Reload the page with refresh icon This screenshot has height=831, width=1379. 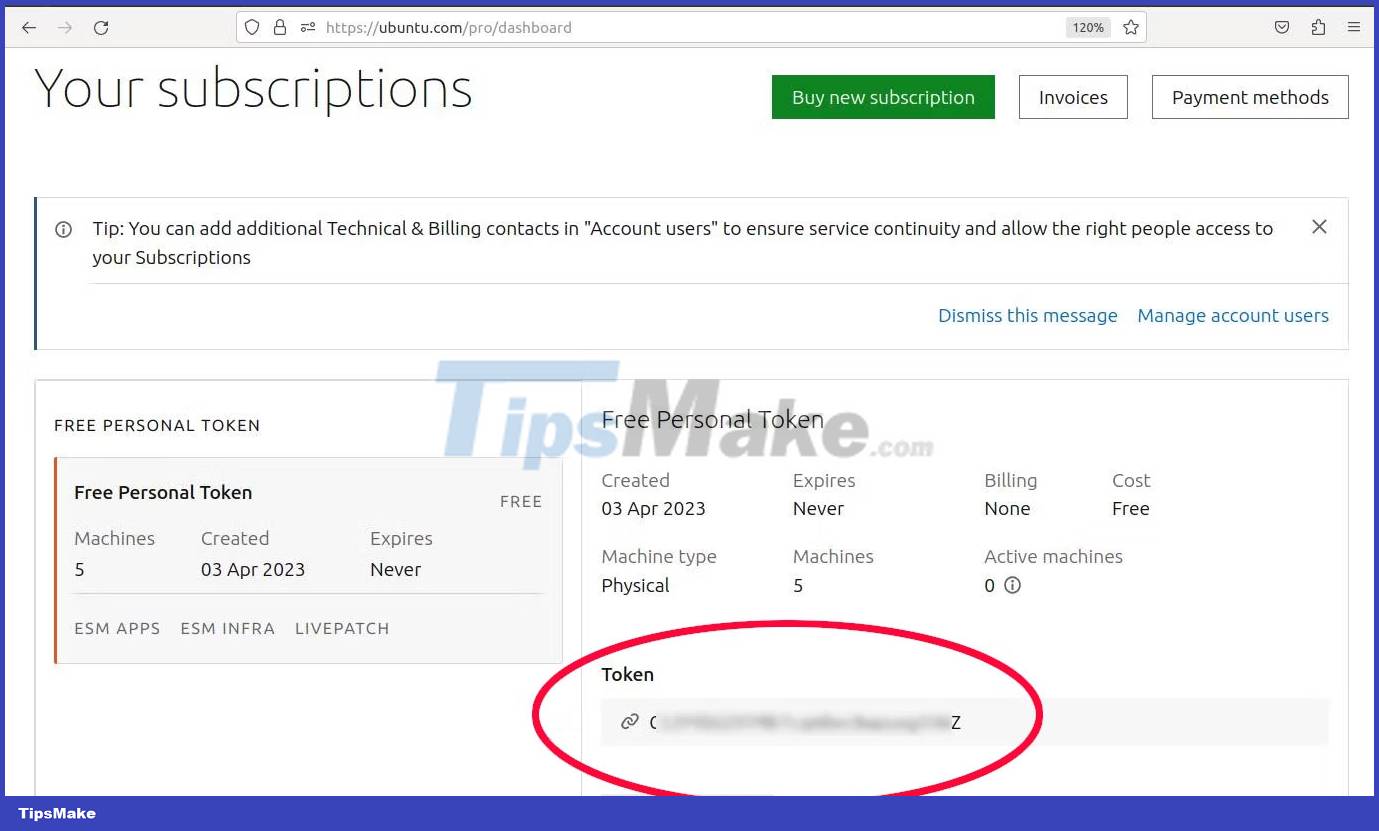click(101, 28)
